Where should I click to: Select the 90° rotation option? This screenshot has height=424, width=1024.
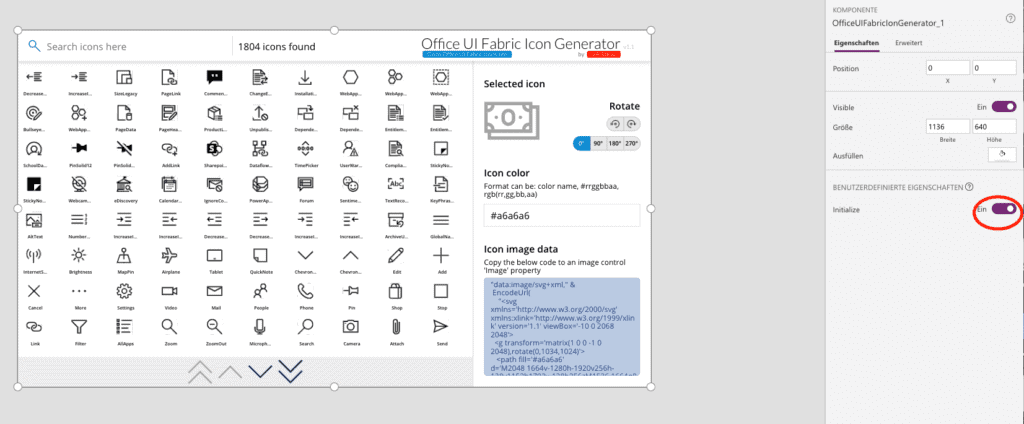coord(598,143)
